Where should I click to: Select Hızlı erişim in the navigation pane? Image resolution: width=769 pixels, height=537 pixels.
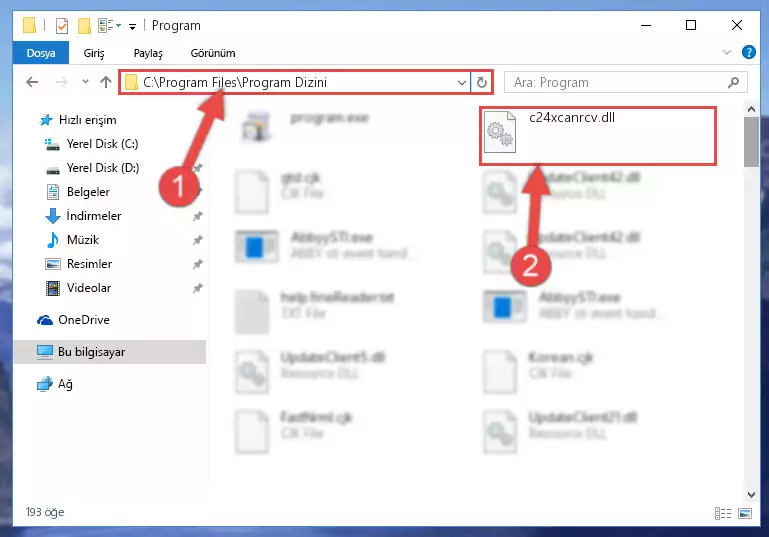tap(87, 120)
